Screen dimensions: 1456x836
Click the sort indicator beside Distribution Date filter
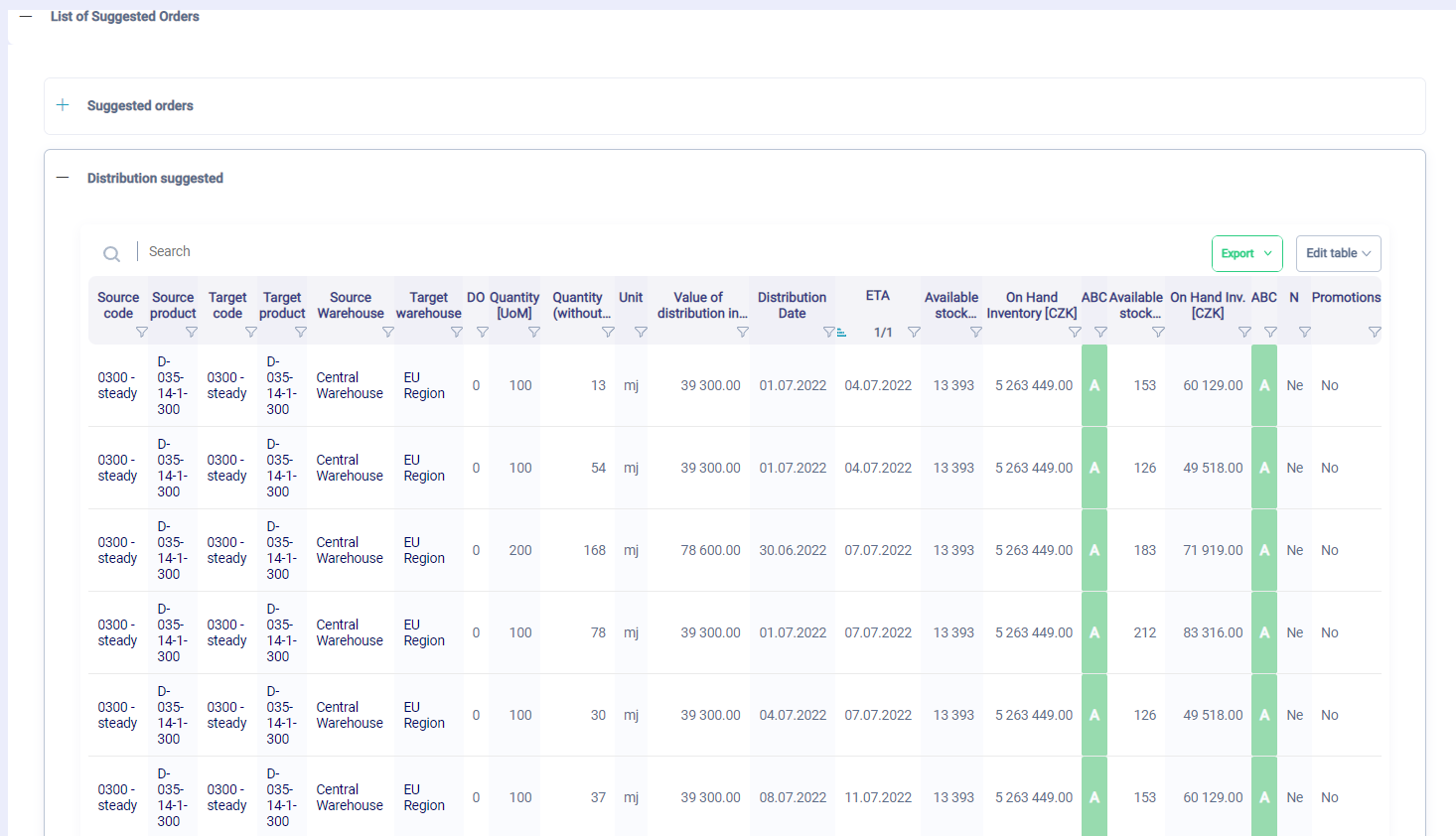tap(842, 334)
